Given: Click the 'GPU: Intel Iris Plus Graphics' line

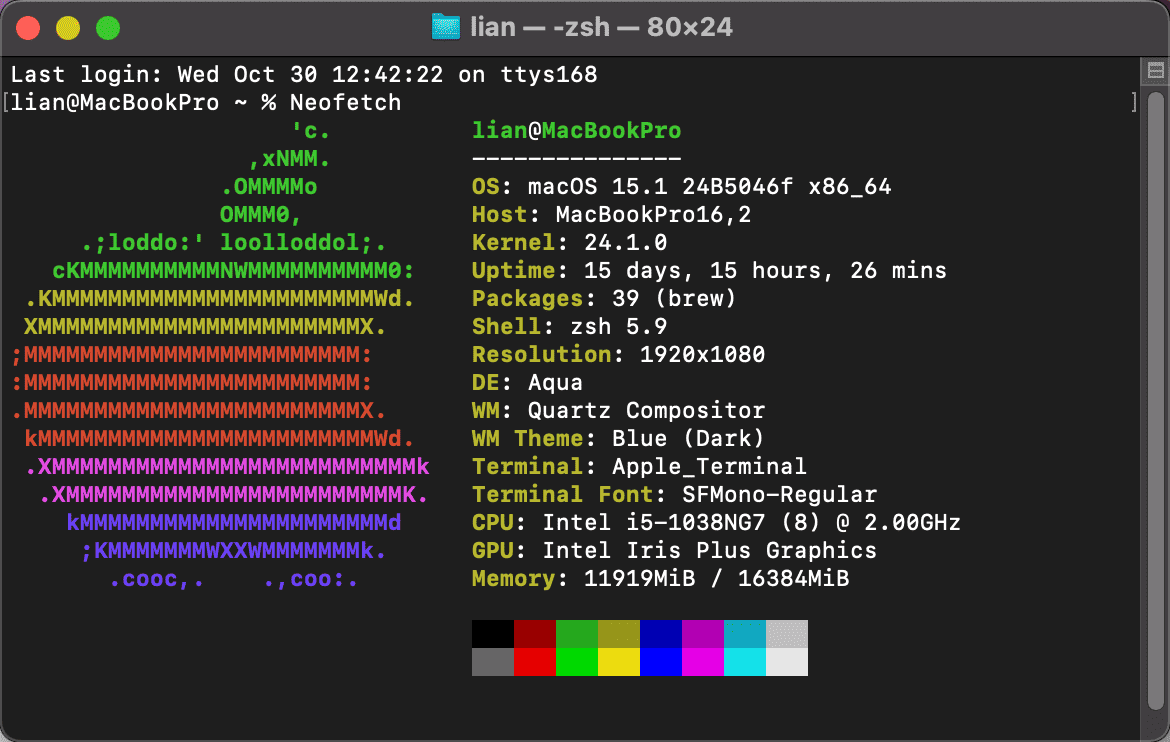Looking at the screenshot, I should click(x=675, y=550).
